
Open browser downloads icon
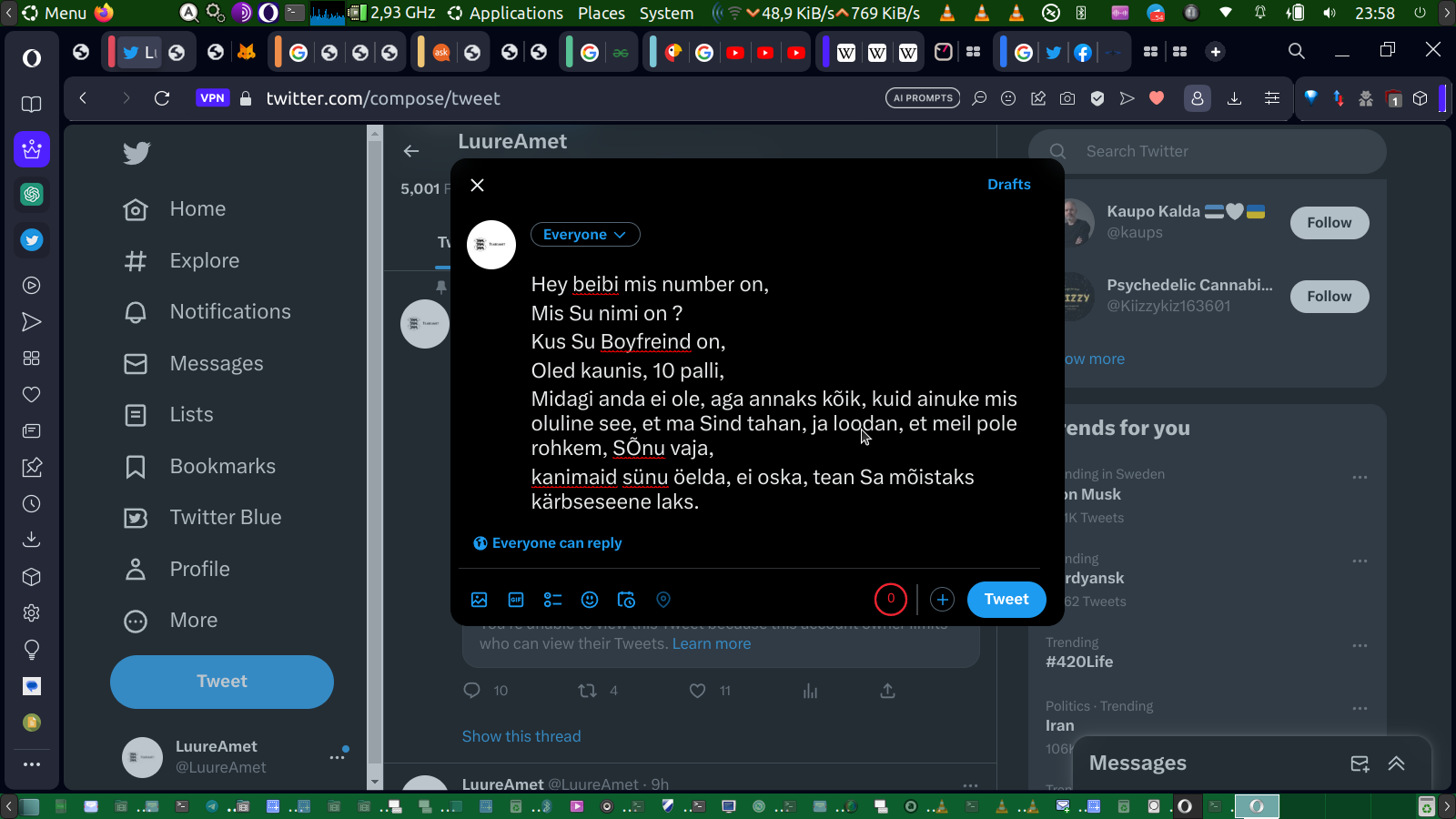[1235, 98]
